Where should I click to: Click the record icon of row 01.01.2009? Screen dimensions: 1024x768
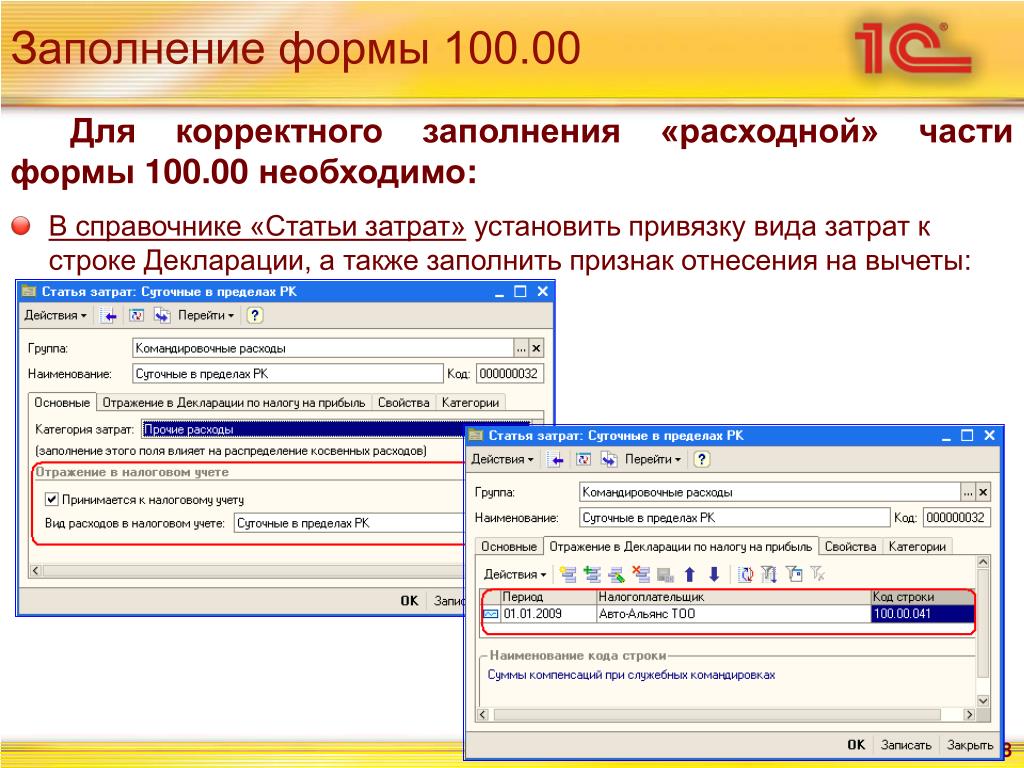pos(490,614)
